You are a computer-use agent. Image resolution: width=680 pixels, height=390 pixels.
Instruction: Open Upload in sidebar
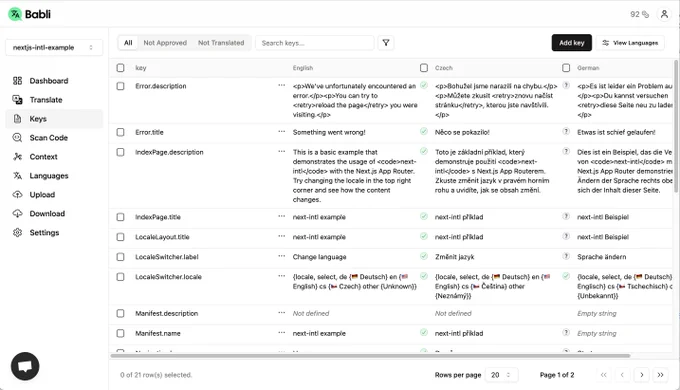coord(54,195)
